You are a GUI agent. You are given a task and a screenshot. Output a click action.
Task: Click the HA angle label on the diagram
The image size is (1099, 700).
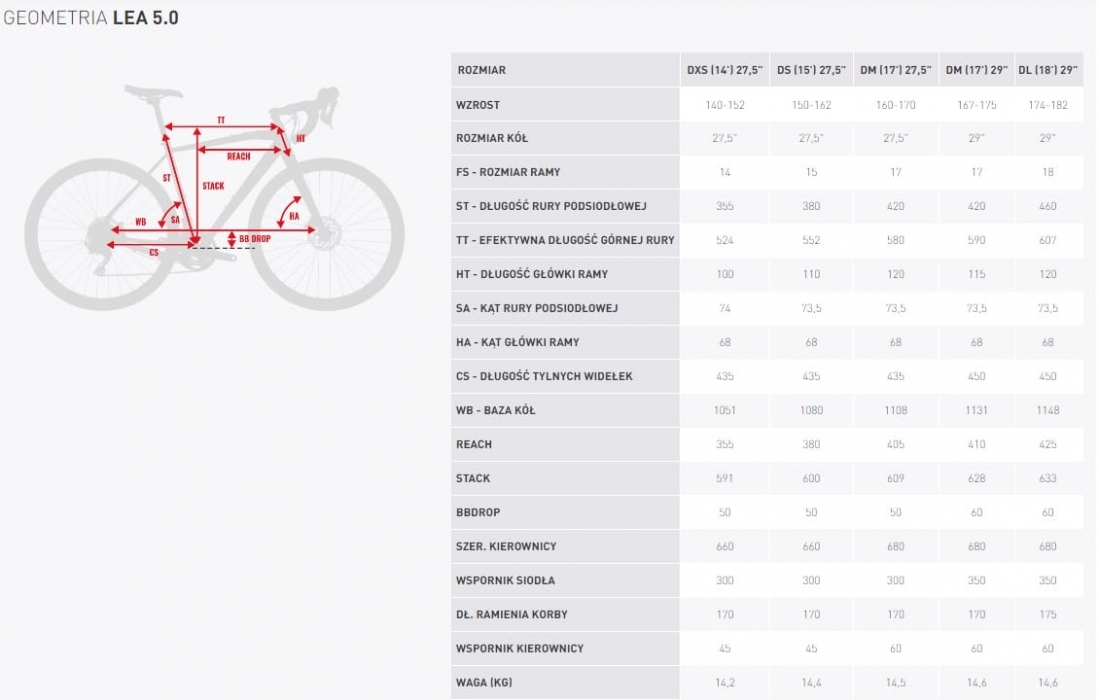(294, 216)
